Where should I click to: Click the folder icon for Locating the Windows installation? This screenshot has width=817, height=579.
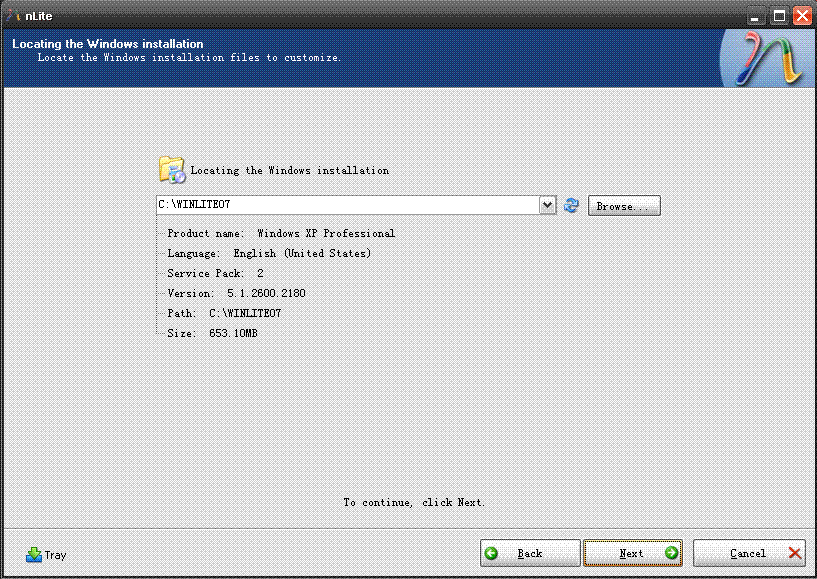[x=172, y=170]
